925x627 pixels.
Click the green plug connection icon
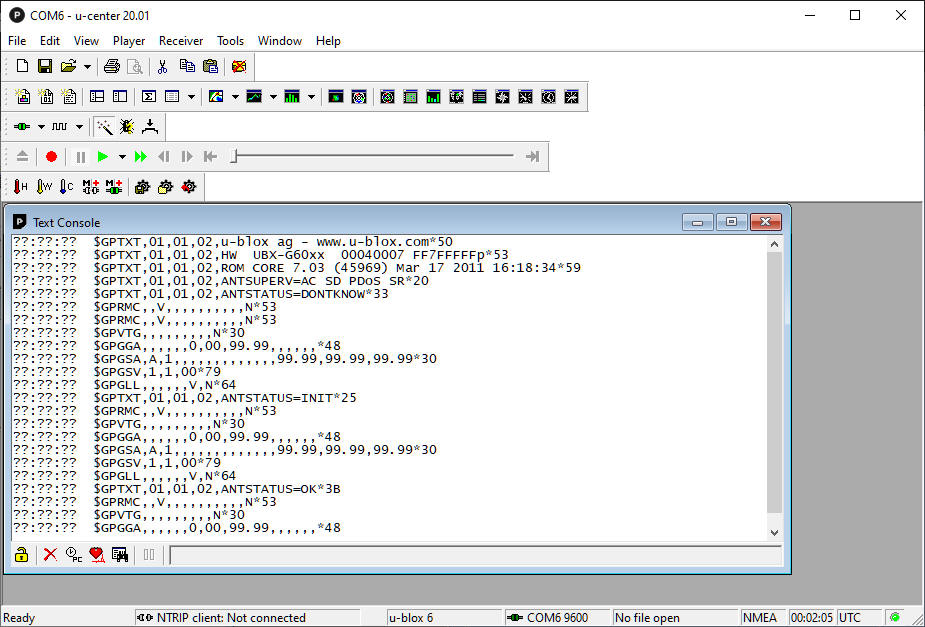(22, 126)
